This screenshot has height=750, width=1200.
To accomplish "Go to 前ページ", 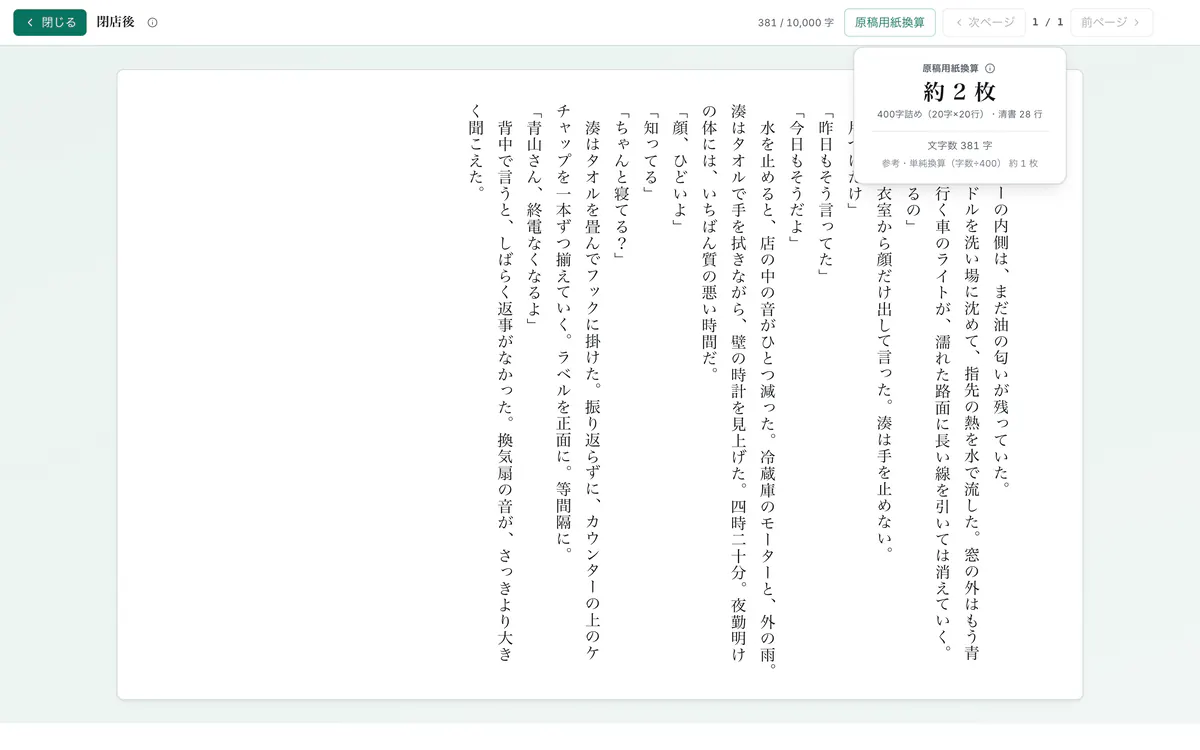I will tap(1111, 22).
